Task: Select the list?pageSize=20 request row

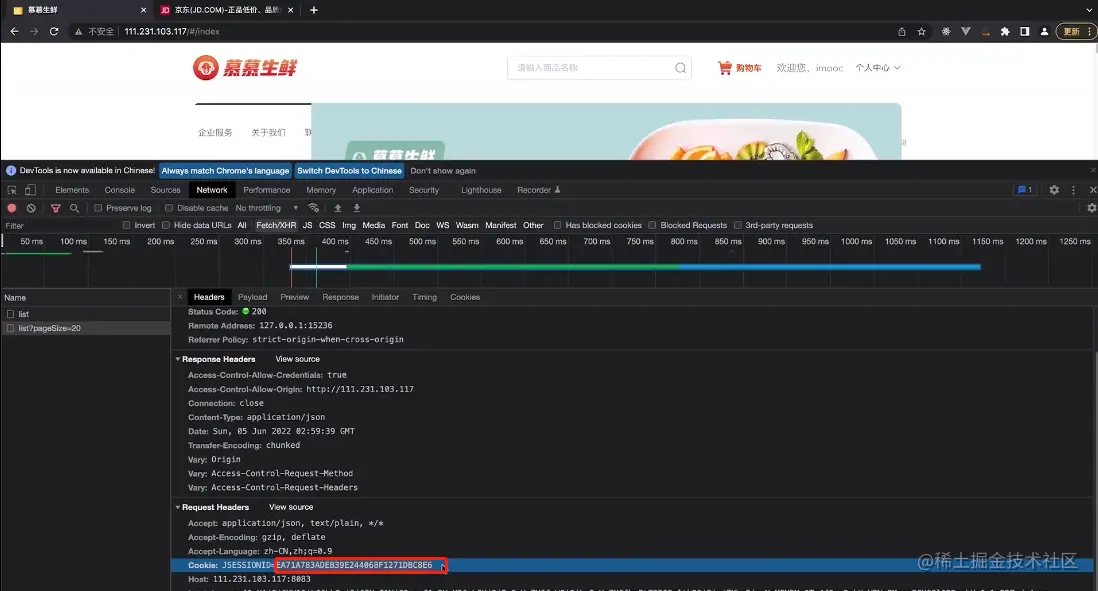Action: coord(85,328)
